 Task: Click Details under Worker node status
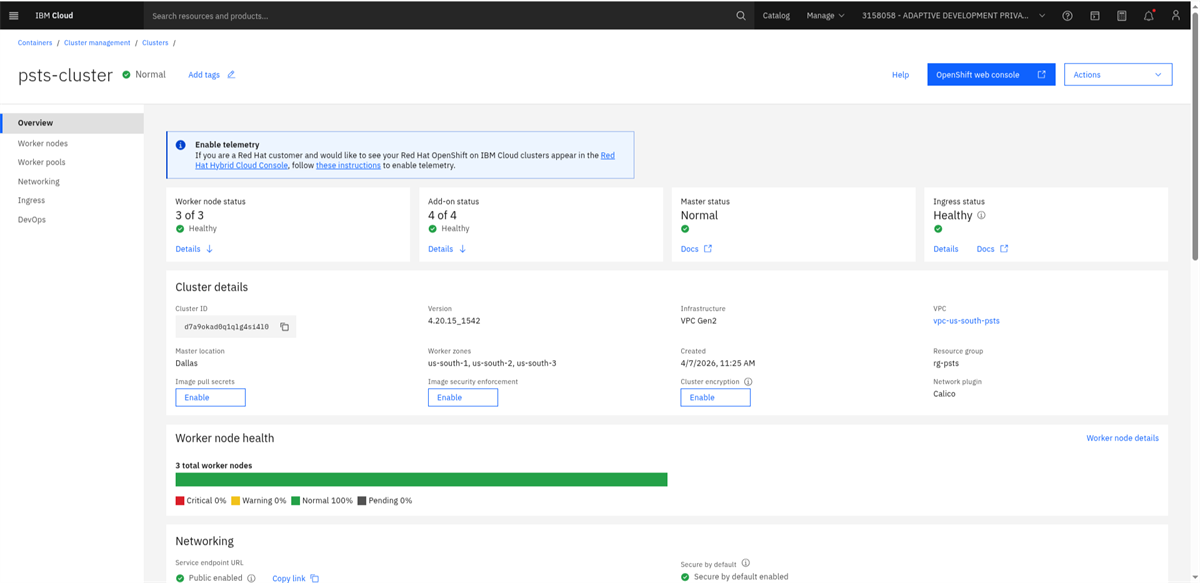coord(188,249)
